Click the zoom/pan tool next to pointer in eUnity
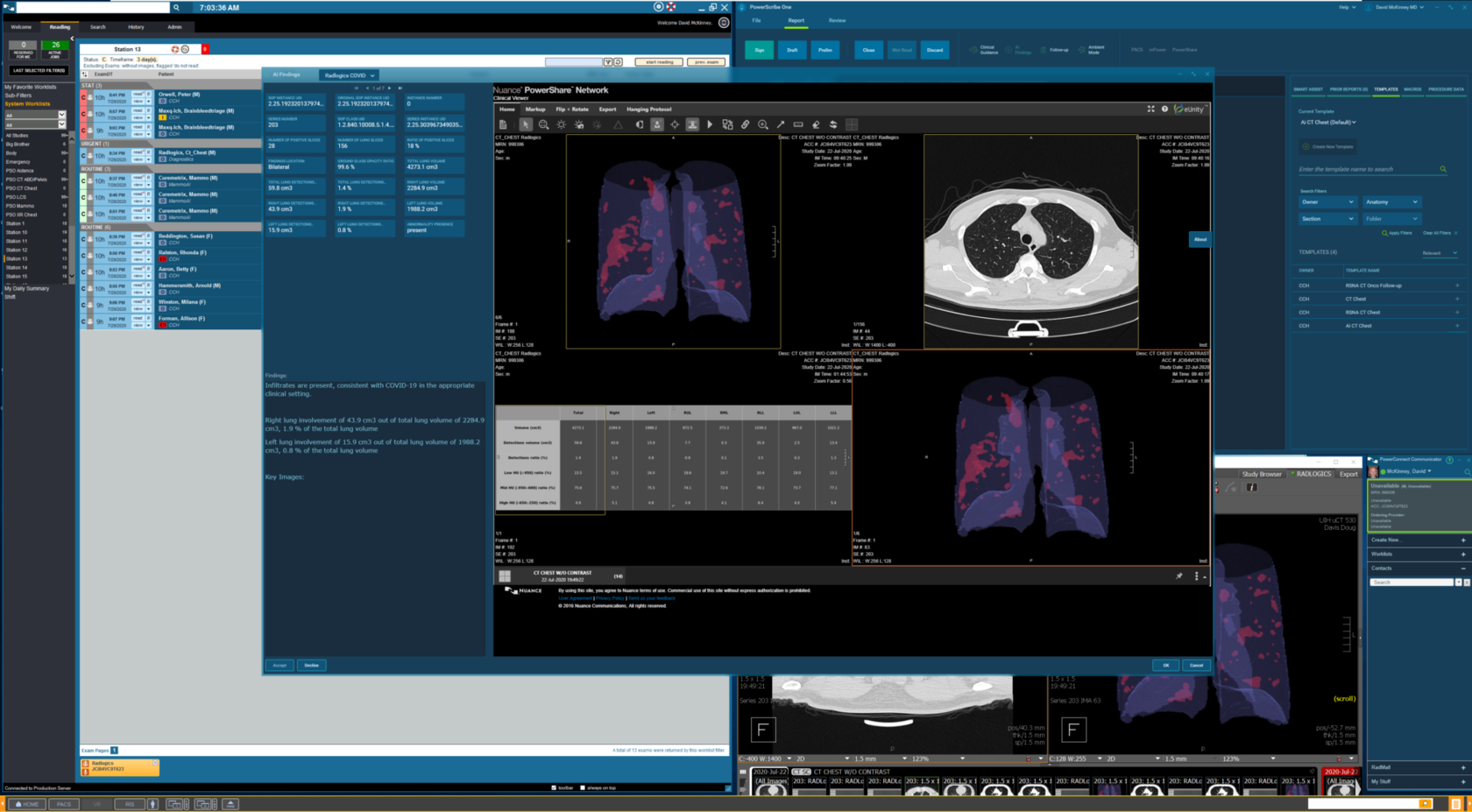This screenshot has width=1472, height=812. click(x=543, y=124)
